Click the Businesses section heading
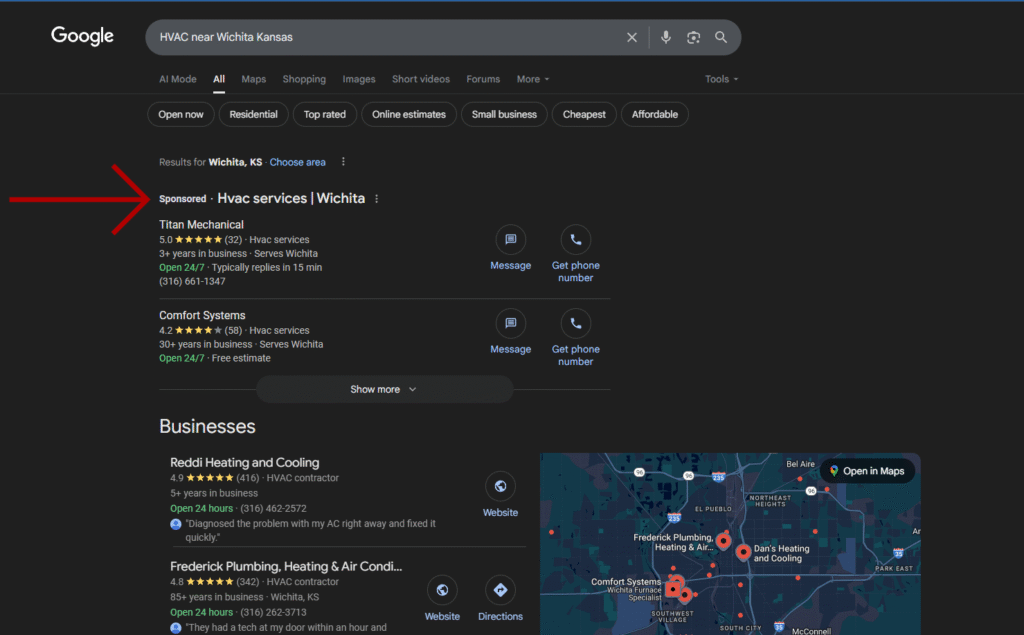The width and height of the screenshot is (1024, 635). pyautogui.click(x=207, y=427)
